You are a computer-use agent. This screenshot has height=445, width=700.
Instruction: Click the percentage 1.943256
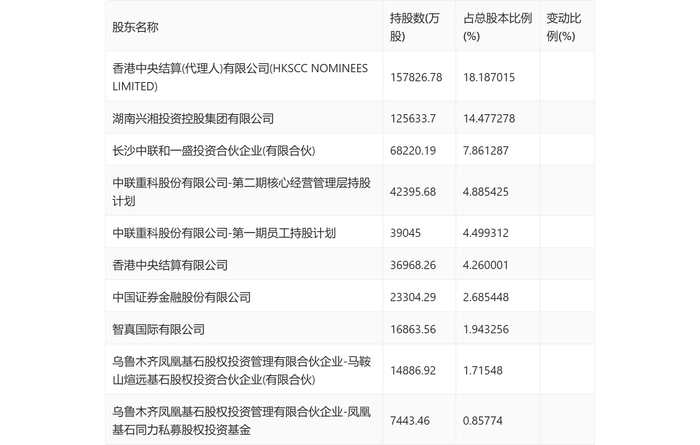click(486, 329)
